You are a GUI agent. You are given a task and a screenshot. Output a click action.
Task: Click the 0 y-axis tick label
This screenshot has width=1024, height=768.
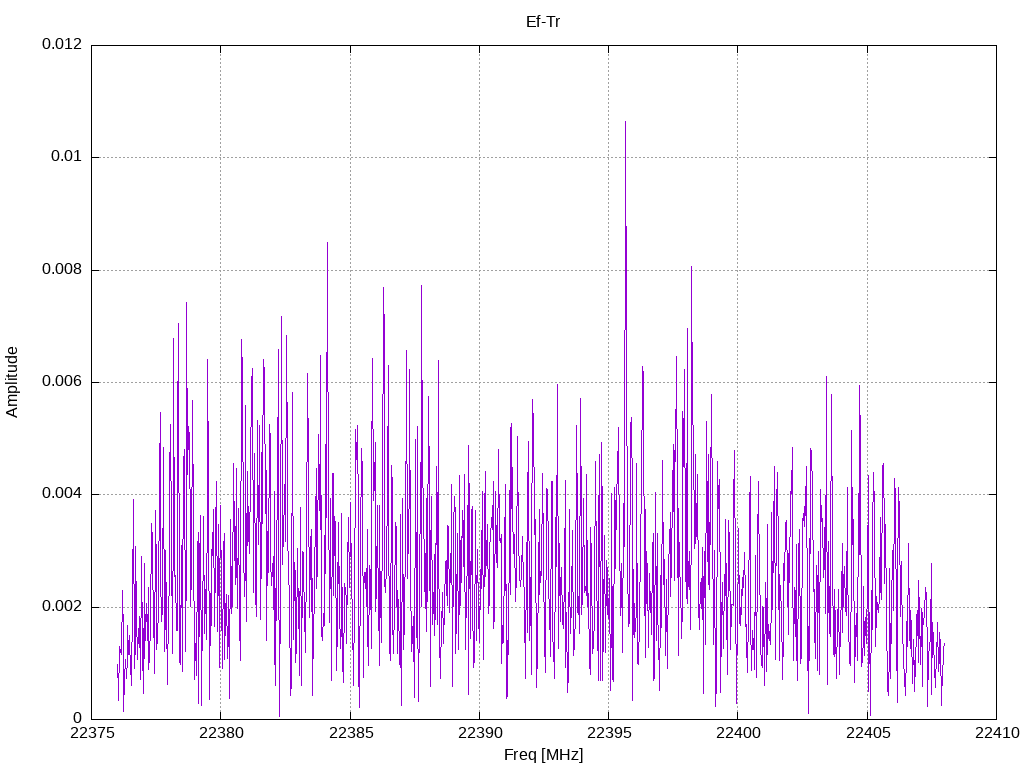(78, 719)
